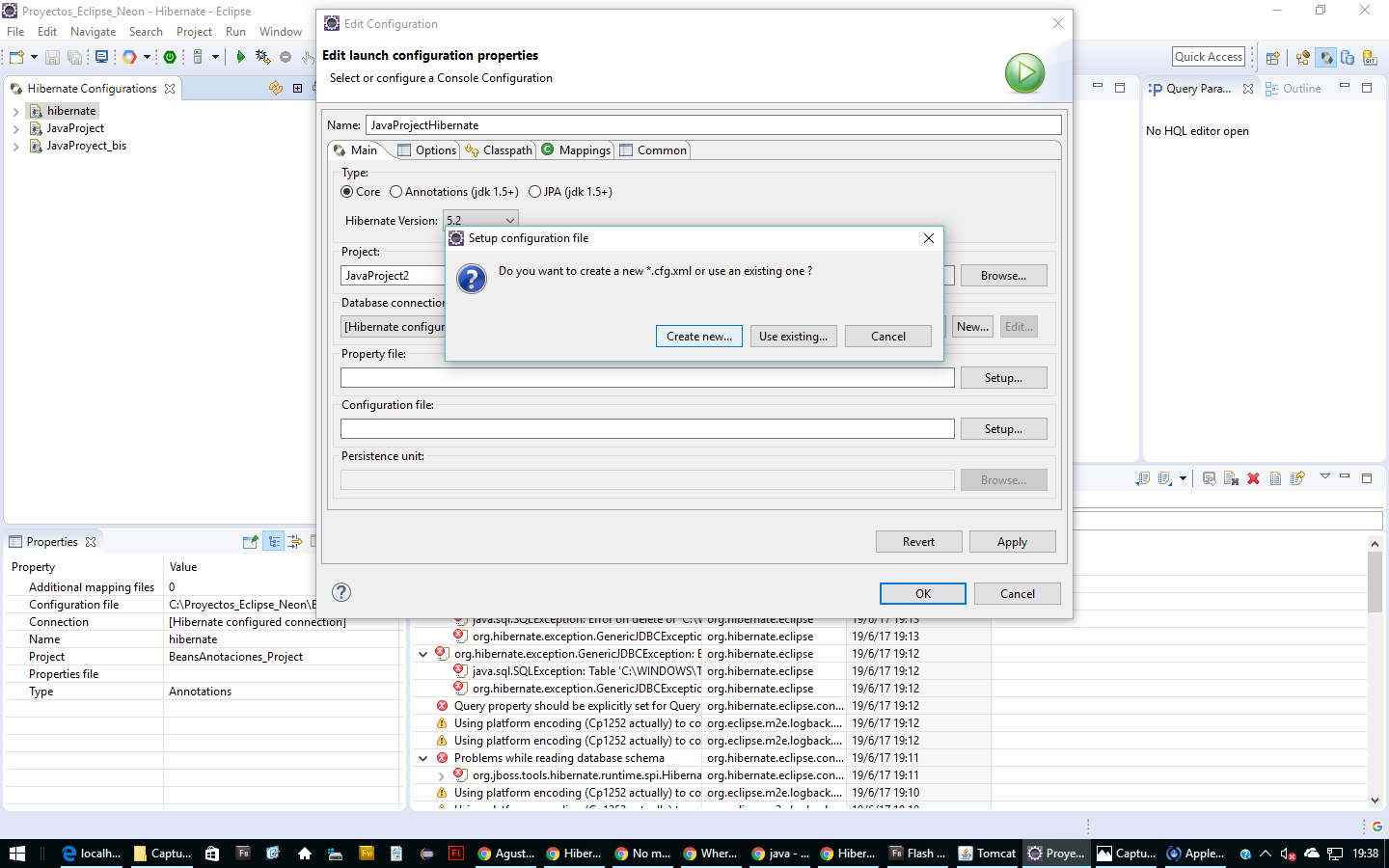This screenshot has height=868, width=1389.
Task: Open the Database Development perspective icon
Action: (1348, 58)
